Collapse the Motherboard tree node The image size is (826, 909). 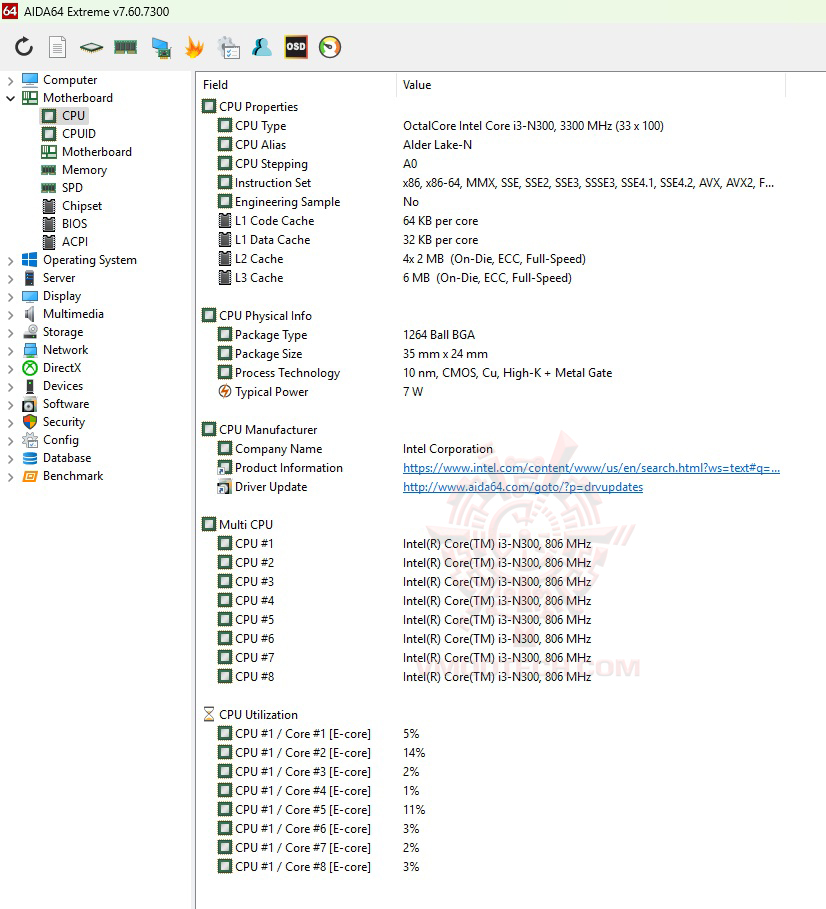10,99
